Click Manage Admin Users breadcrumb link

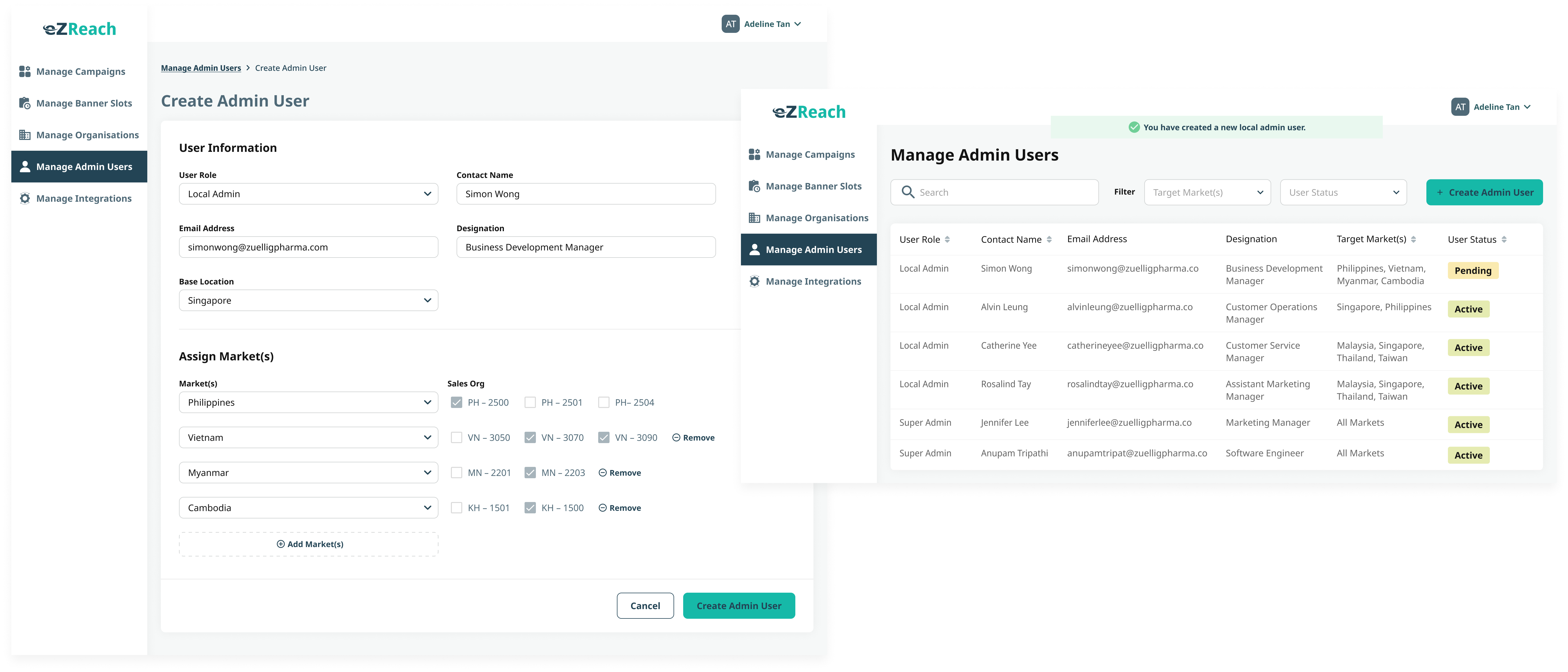tap(201, 68)
